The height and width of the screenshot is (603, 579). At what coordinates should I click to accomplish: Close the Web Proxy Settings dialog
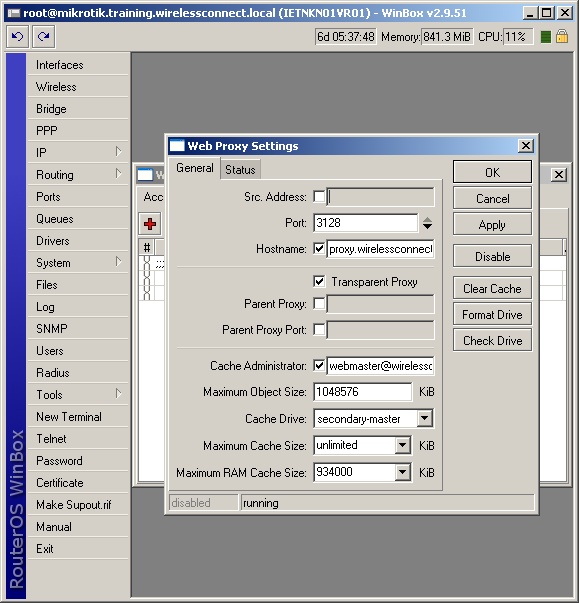(x=526, y=146)
